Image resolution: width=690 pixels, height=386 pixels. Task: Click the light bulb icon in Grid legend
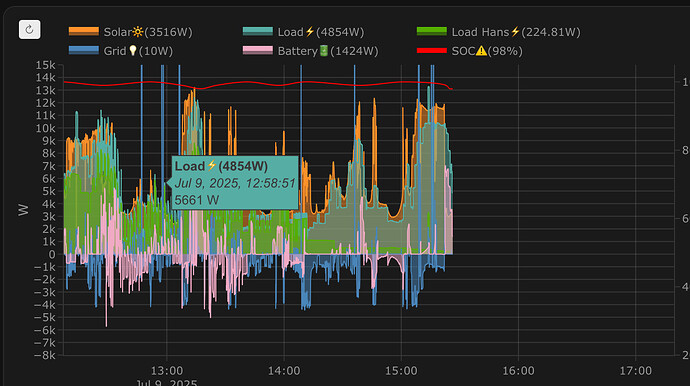pyautogui.click(x=133, y=51)
